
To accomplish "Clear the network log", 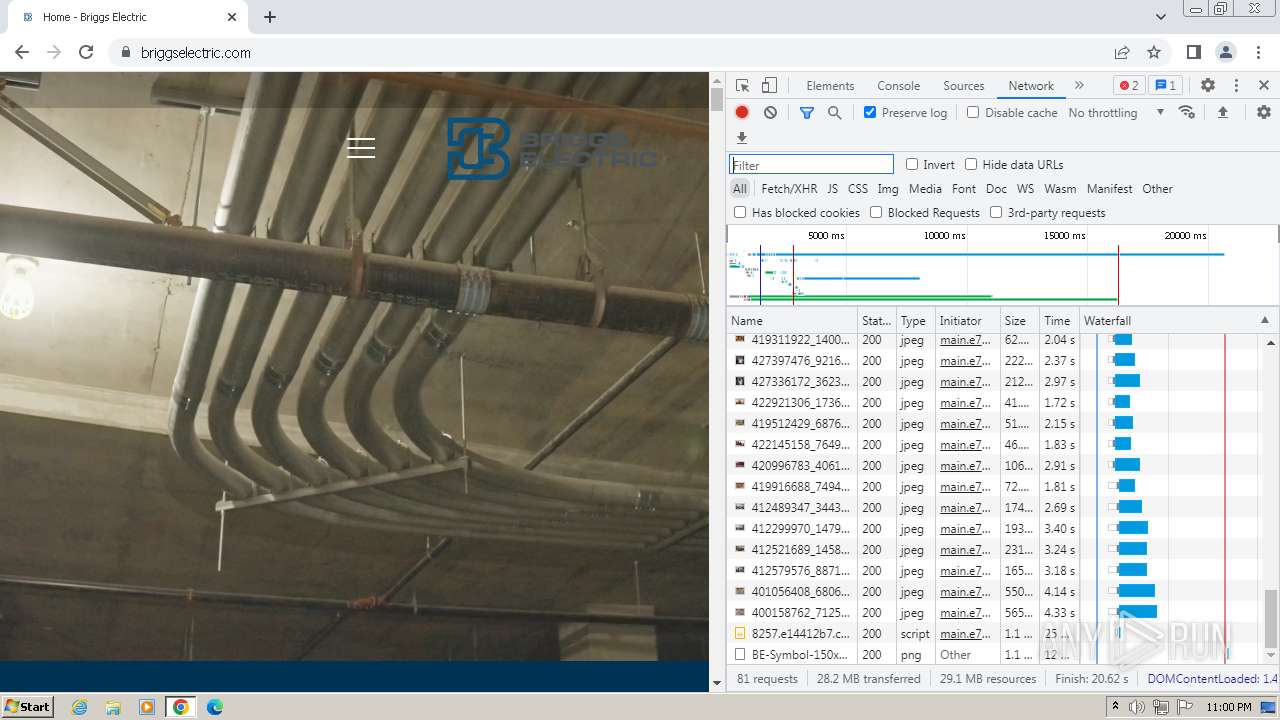I will [770, 113].
